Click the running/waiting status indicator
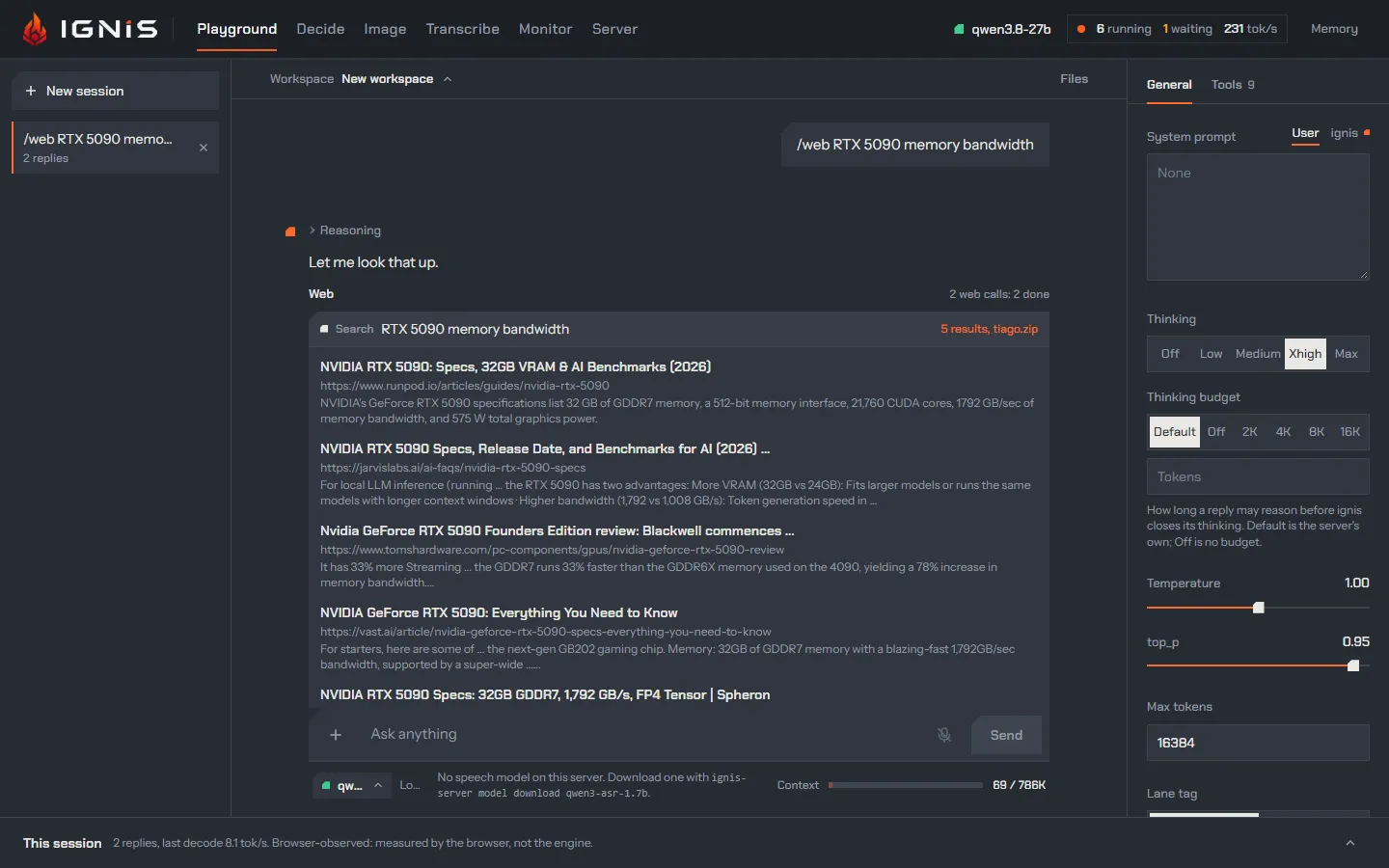1389x868 pixels. point(1177,29)
